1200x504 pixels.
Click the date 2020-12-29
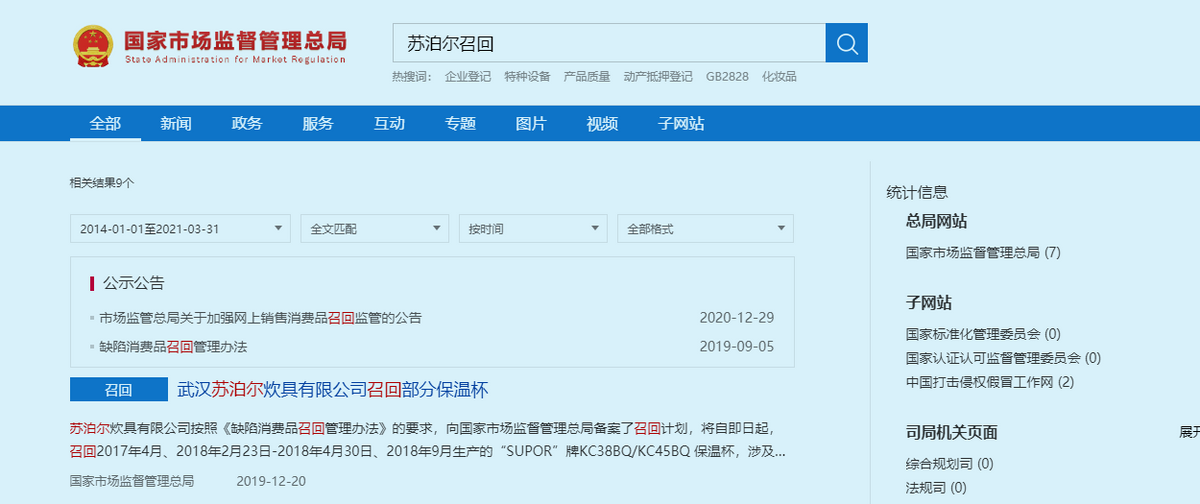coord(737,318)
